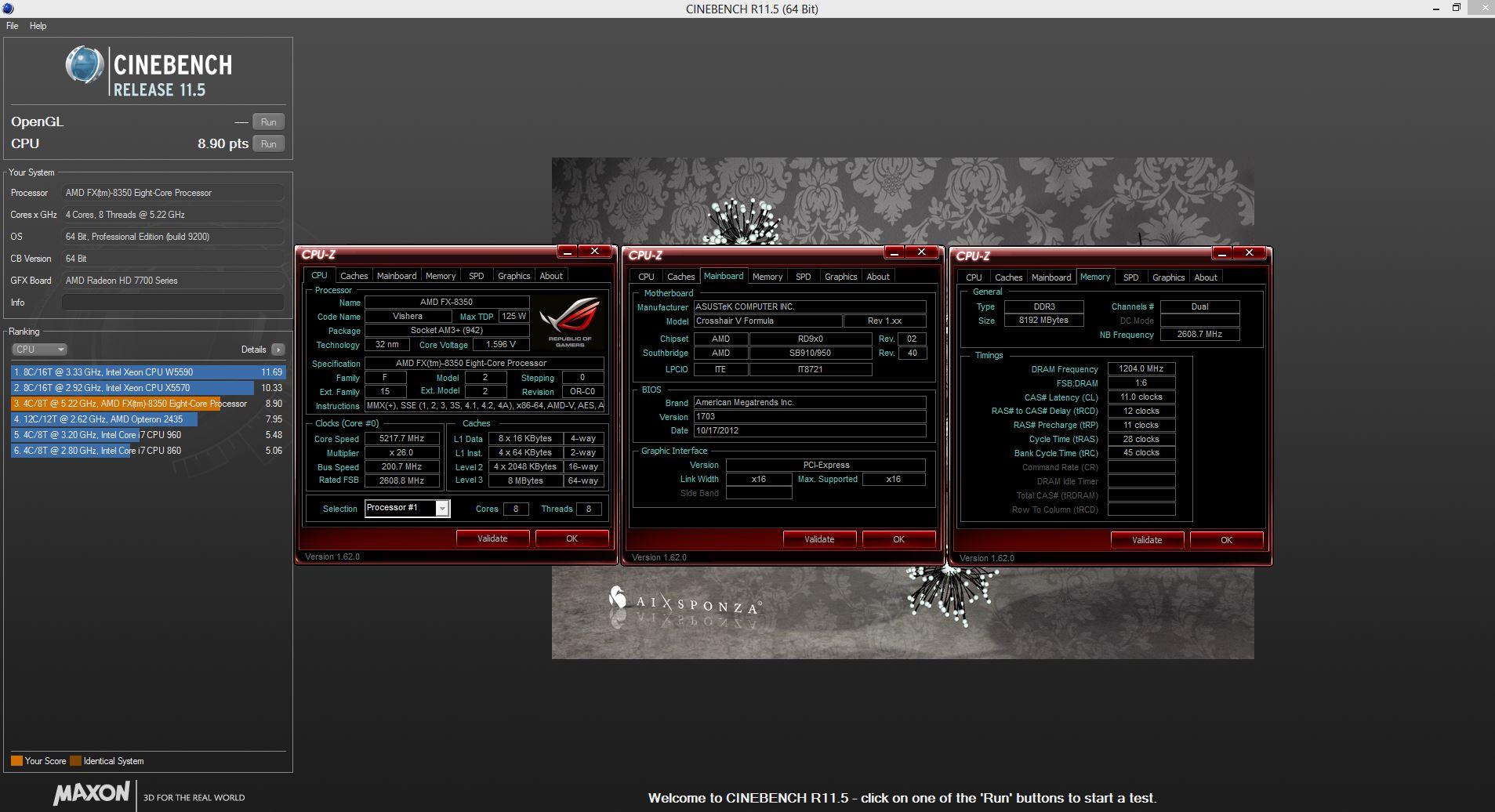Open CPU tab in Mainboard CPU-Z window
The width and height of the screenshot is (1495, 812).
point(646,277)
